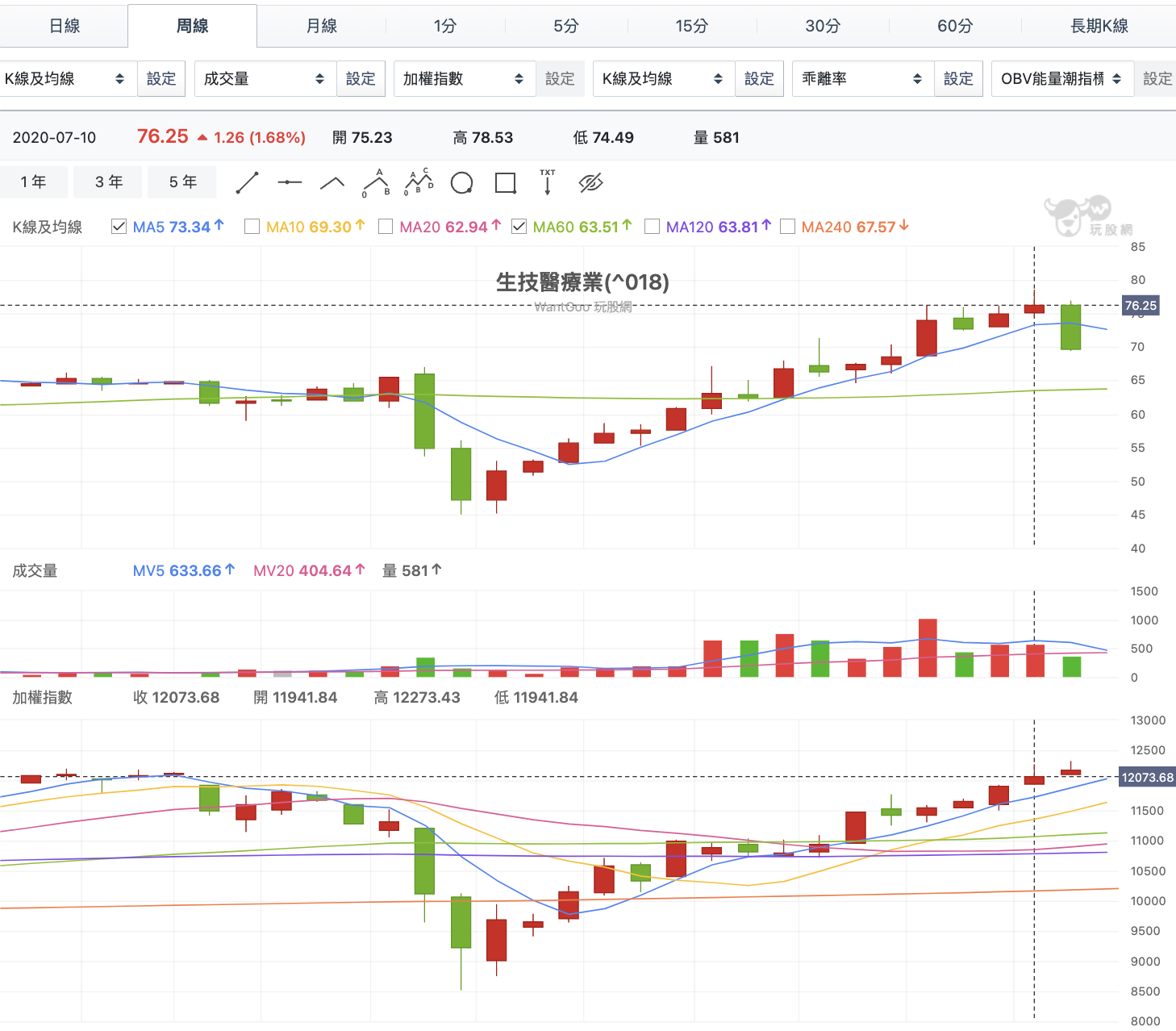
Task: Hide all chart drawings with eye icon
Action: [x=591, y=182]
